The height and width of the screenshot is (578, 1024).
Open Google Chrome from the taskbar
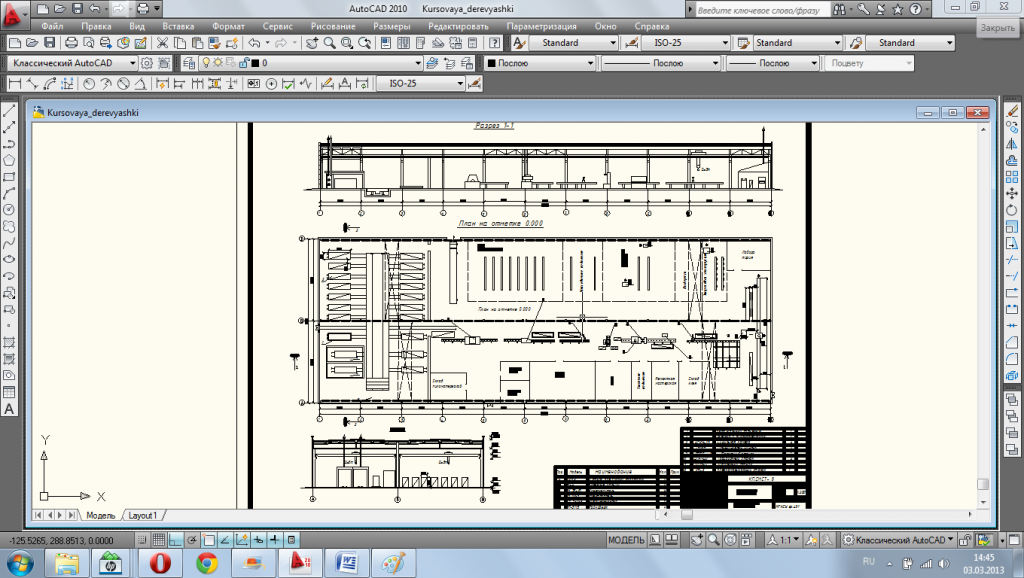(x=206, y=563)
